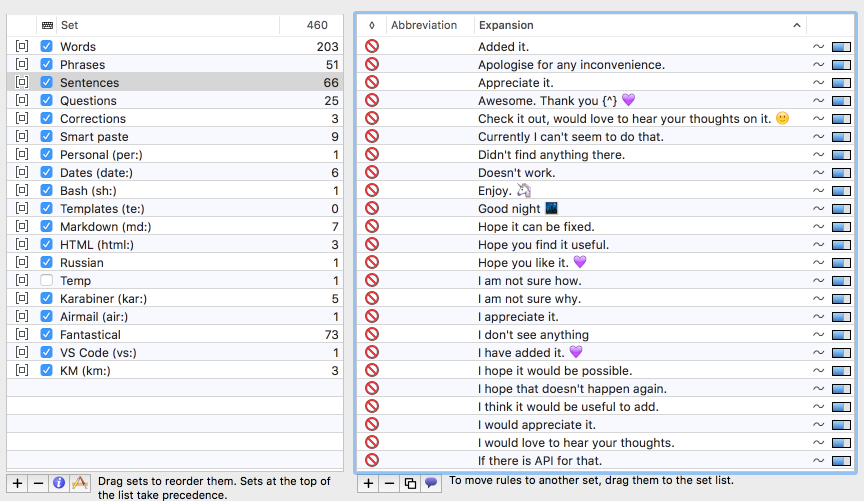Click the Set column header
This screenshot has height=501, width=864.
point(170,25)
